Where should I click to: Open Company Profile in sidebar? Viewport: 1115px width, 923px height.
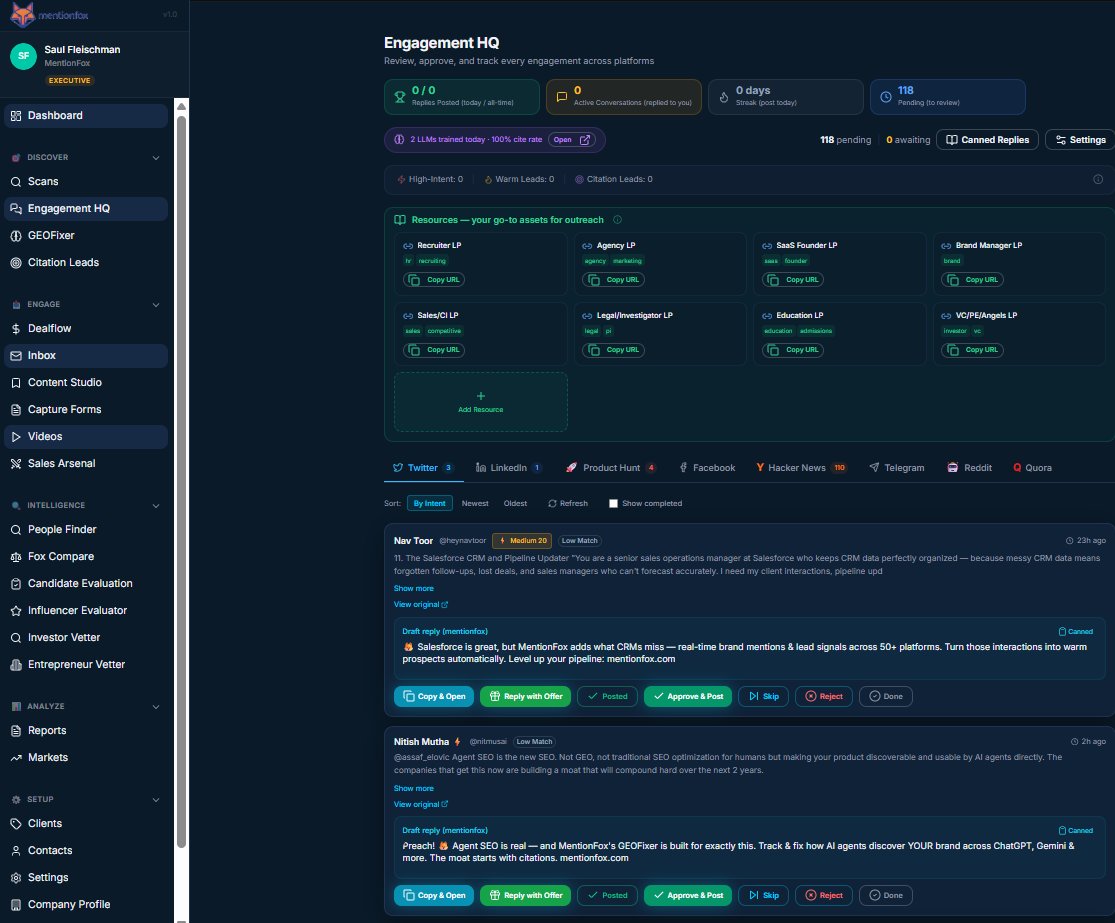coord(85,905)
